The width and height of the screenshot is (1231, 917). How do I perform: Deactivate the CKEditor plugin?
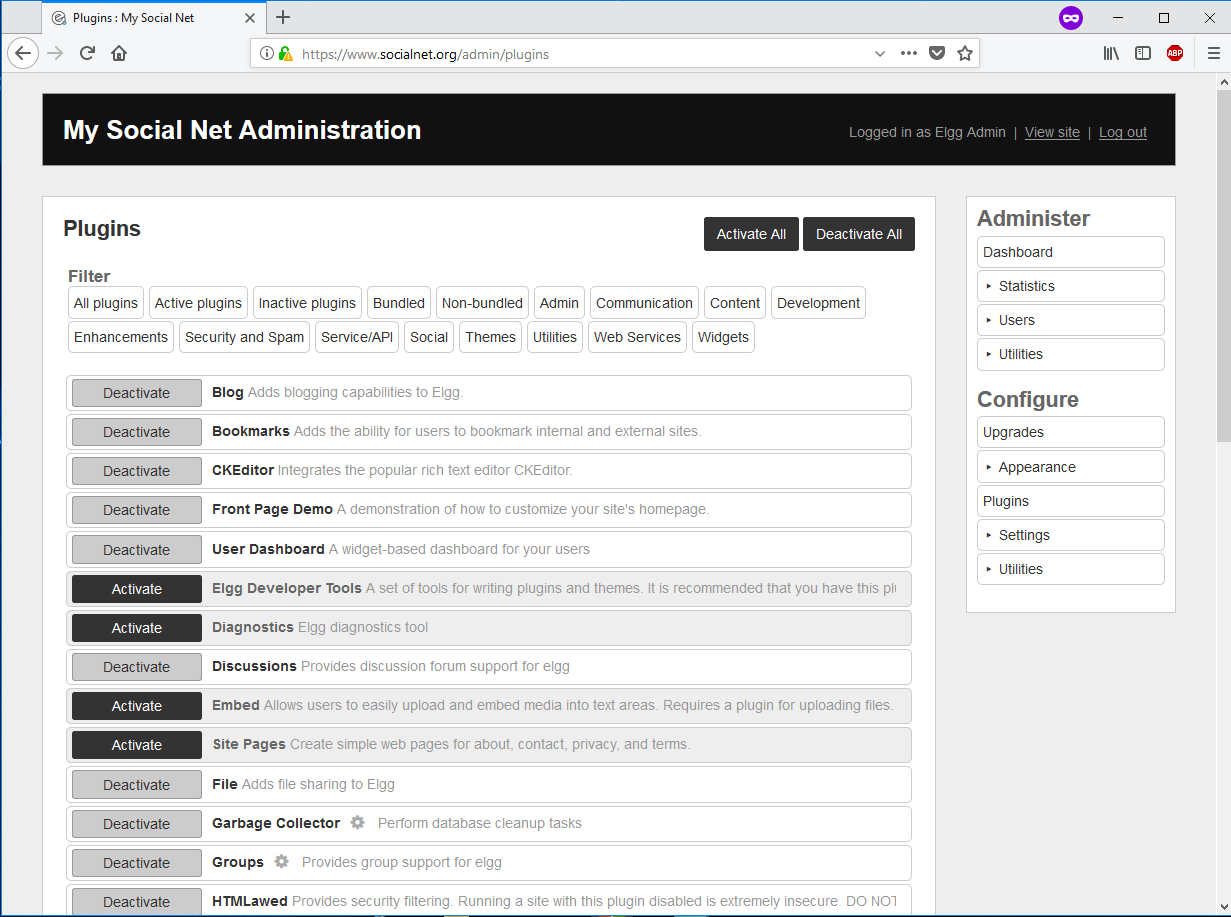(137, 471)
